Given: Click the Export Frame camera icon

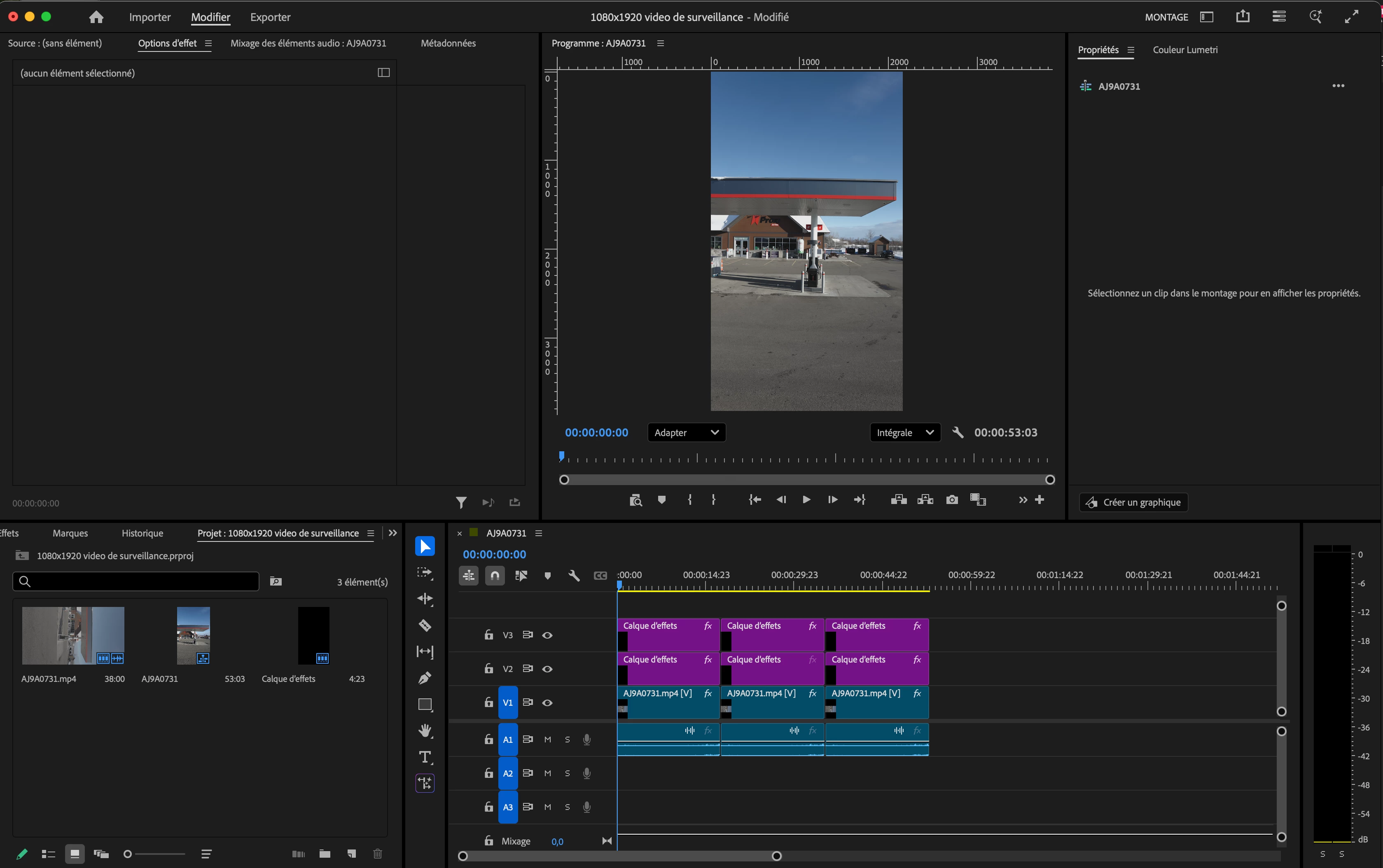Looking at the screenshot, I should coord(952,499).
